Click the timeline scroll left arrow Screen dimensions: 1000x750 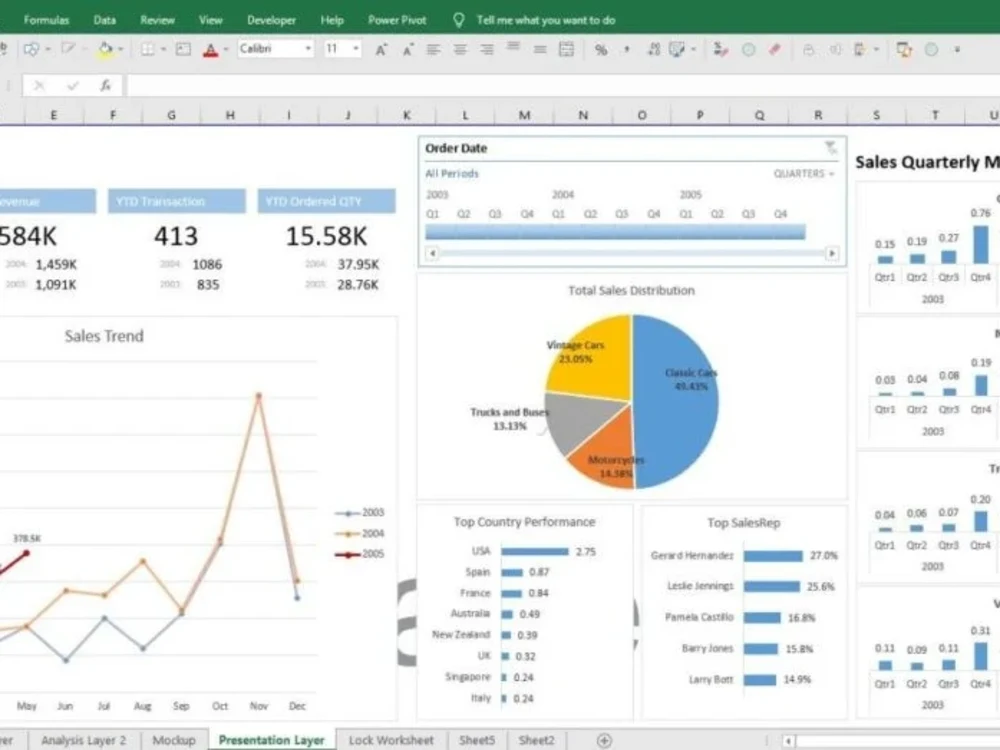click(432, 253)
